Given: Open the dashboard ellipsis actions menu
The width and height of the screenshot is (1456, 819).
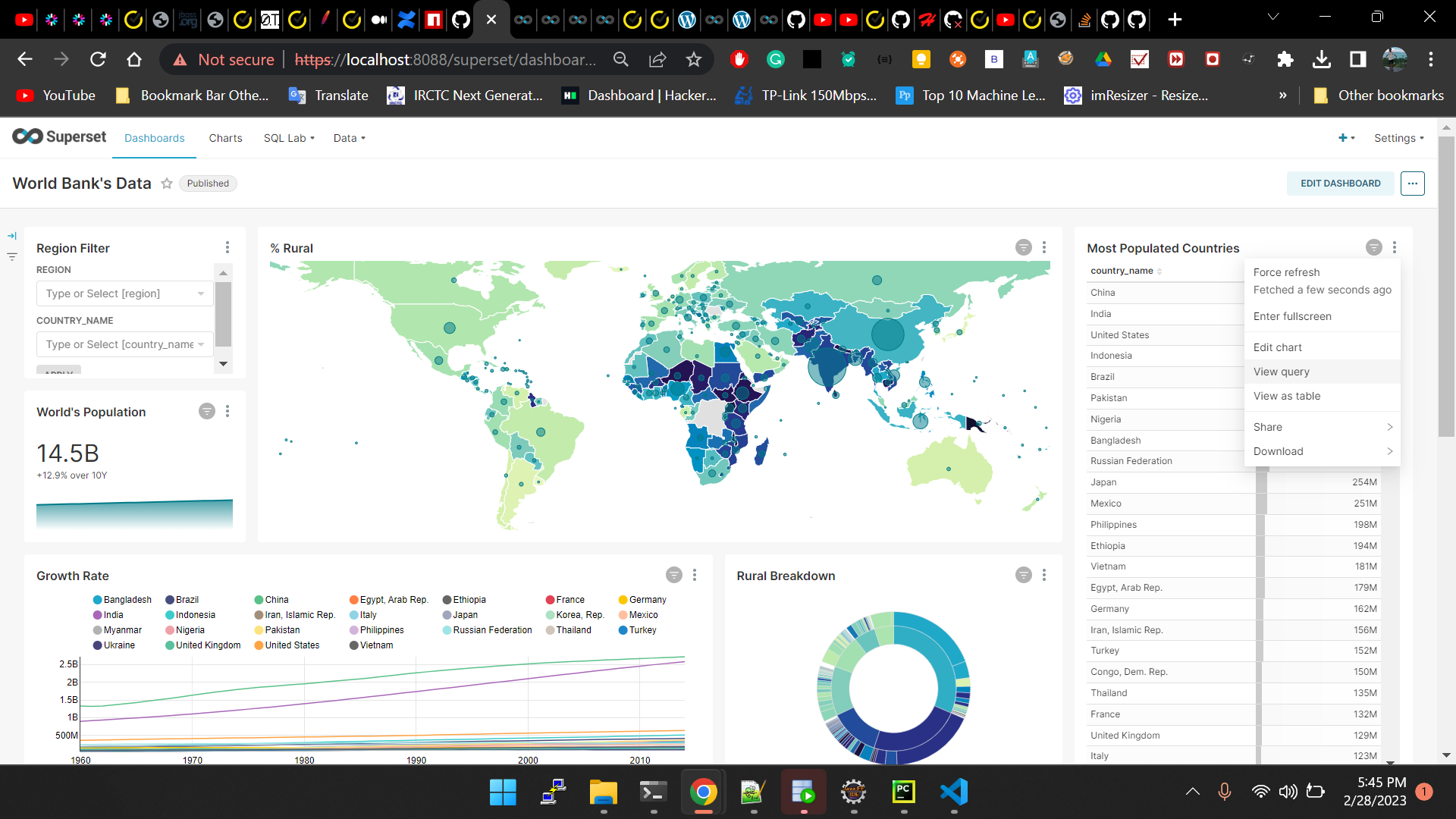Looking at the screenshot, I should [1412, 184].
